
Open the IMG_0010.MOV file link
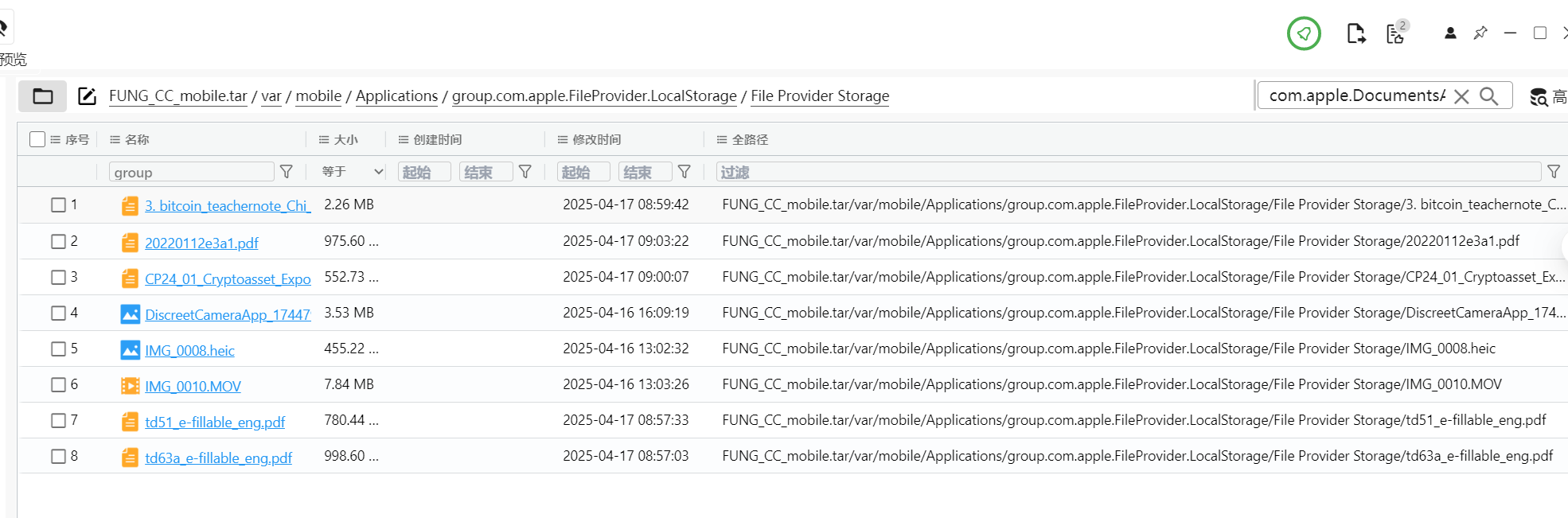click(193, 386)
